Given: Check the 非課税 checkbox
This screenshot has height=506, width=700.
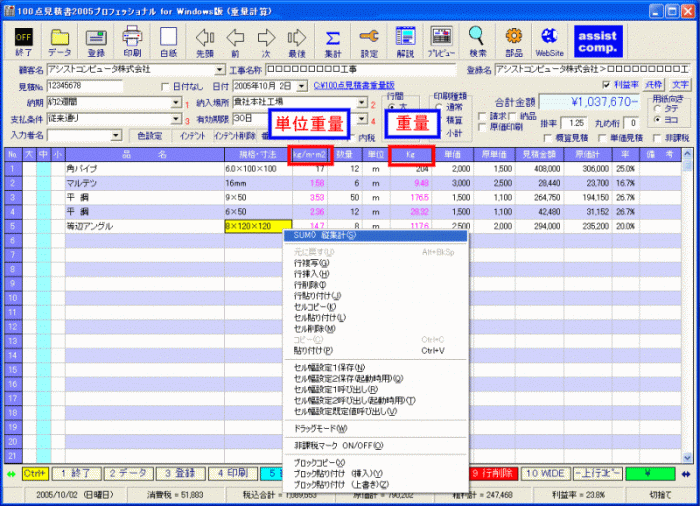Looking at the screenshot, I should (657, 138).
